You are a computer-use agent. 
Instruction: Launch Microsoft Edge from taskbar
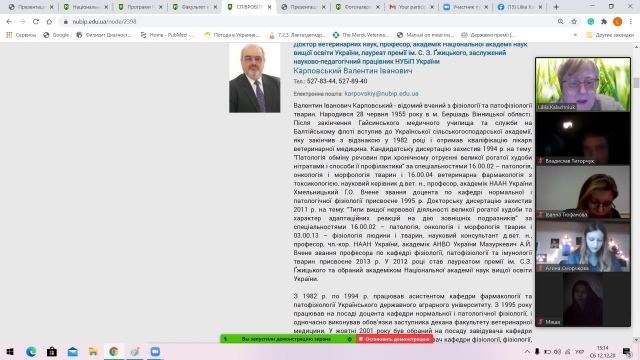pyautogui.click(x=31, y=351)
